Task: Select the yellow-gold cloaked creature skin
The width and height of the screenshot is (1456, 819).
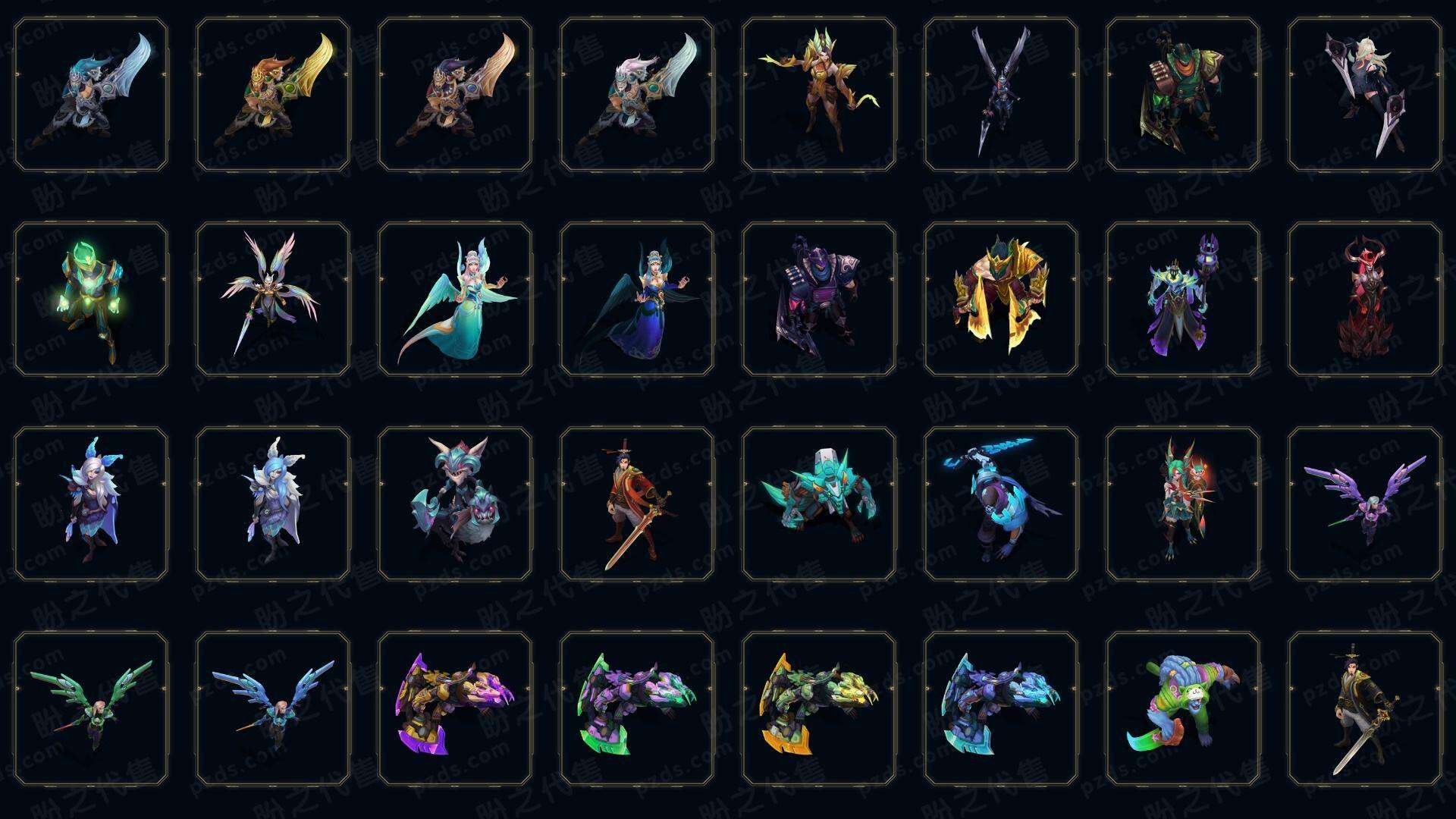Action: click(x=1001, y=300)
